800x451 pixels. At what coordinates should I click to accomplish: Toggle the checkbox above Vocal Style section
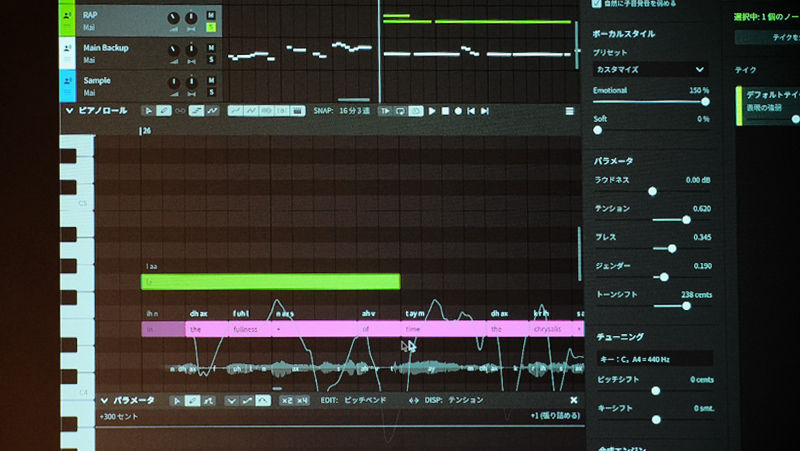(597, 4)
